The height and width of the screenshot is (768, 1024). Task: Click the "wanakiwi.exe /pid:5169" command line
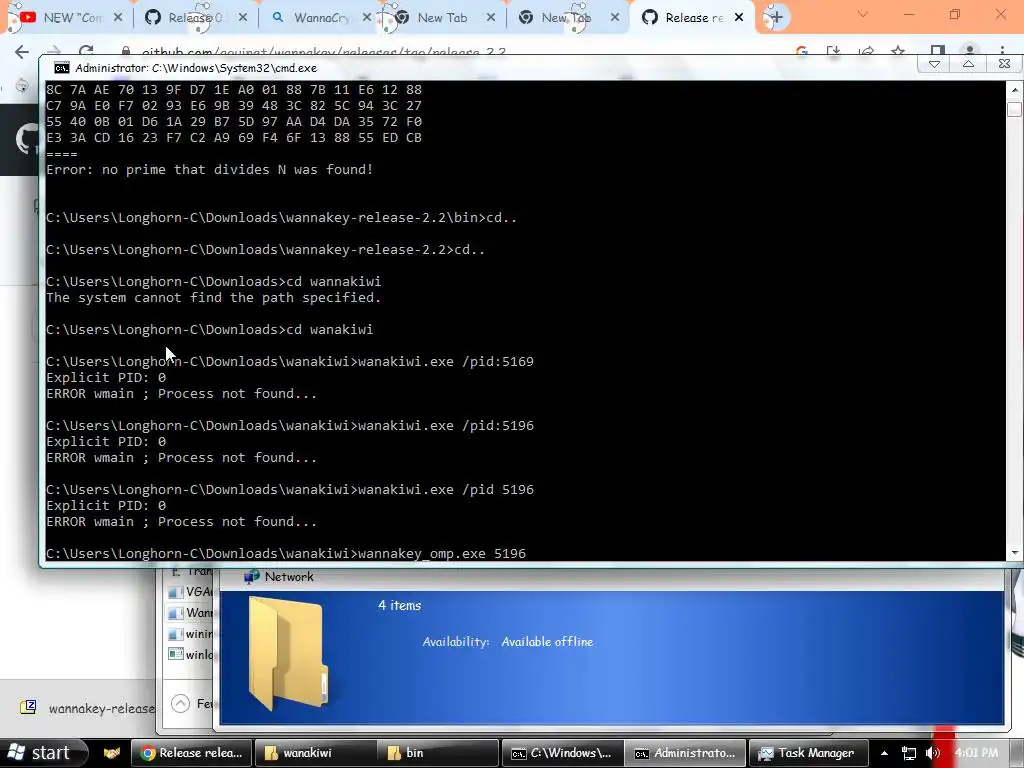coord(290,362)
